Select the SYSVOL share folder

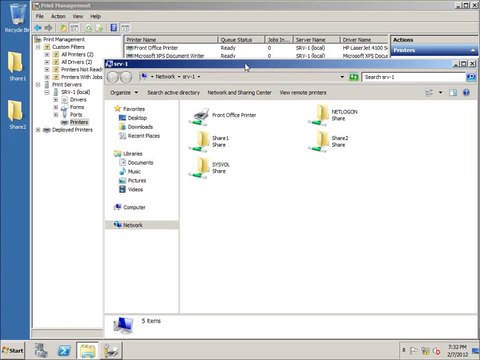199,168
